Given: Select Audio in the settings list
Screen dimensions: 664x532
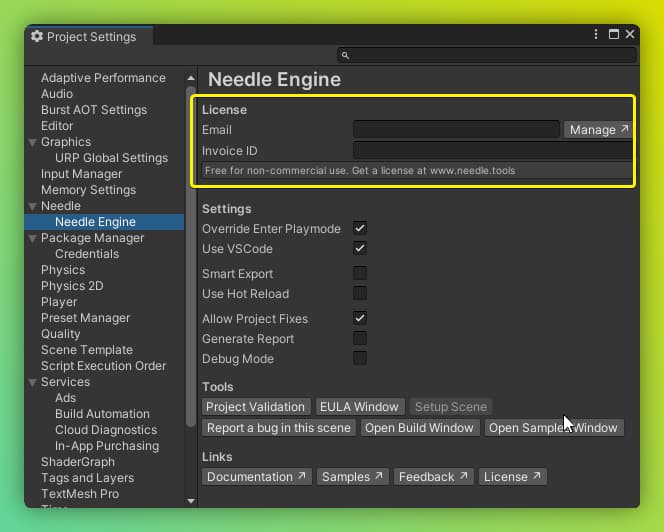Looking at the screenshot, I should (57, 94).
